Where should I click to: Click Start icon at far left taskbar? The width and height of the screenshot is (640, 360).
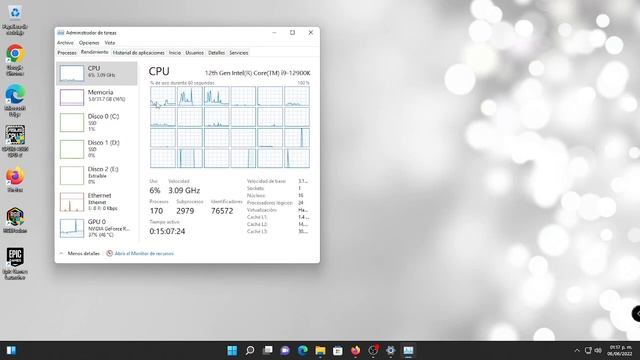11,351
